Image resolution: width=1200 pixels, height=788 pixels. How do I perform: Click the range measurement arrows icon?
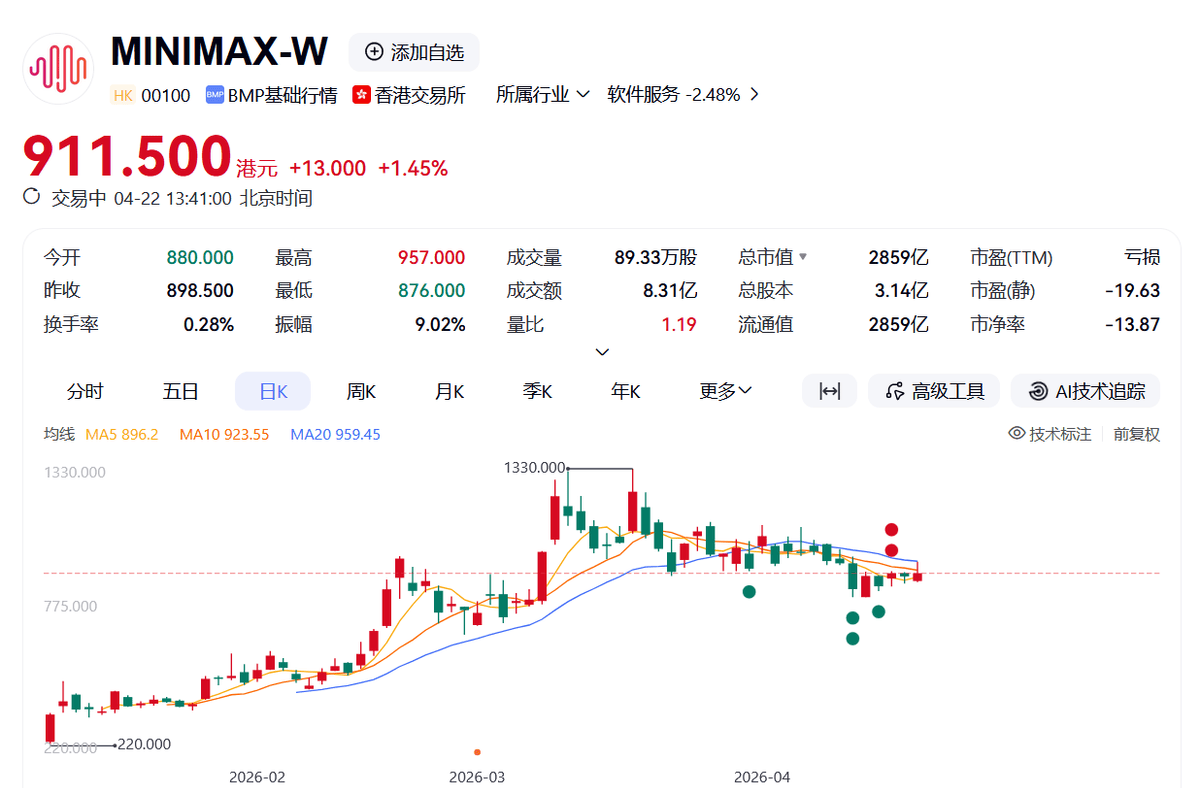[x=830, y=391]
